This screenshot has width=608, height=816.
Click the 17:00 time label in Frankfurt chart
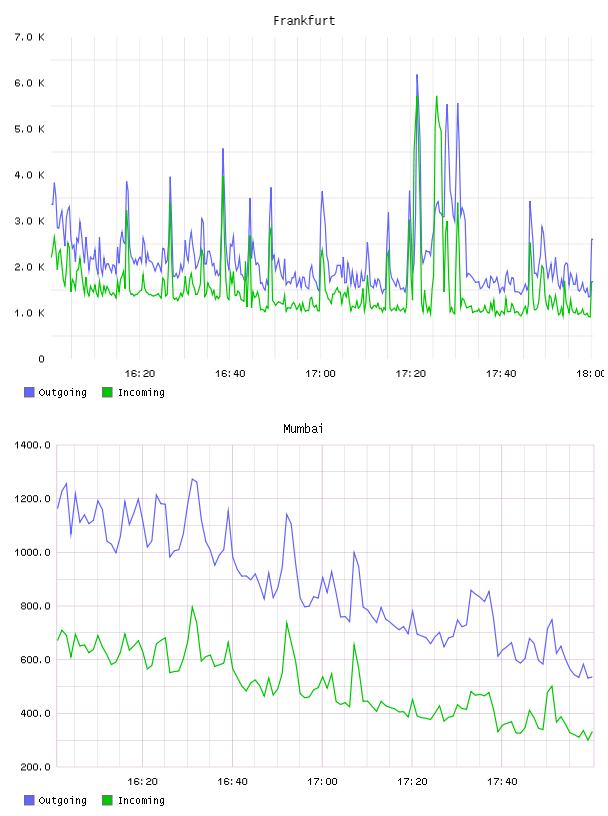[x=320, y=374]
